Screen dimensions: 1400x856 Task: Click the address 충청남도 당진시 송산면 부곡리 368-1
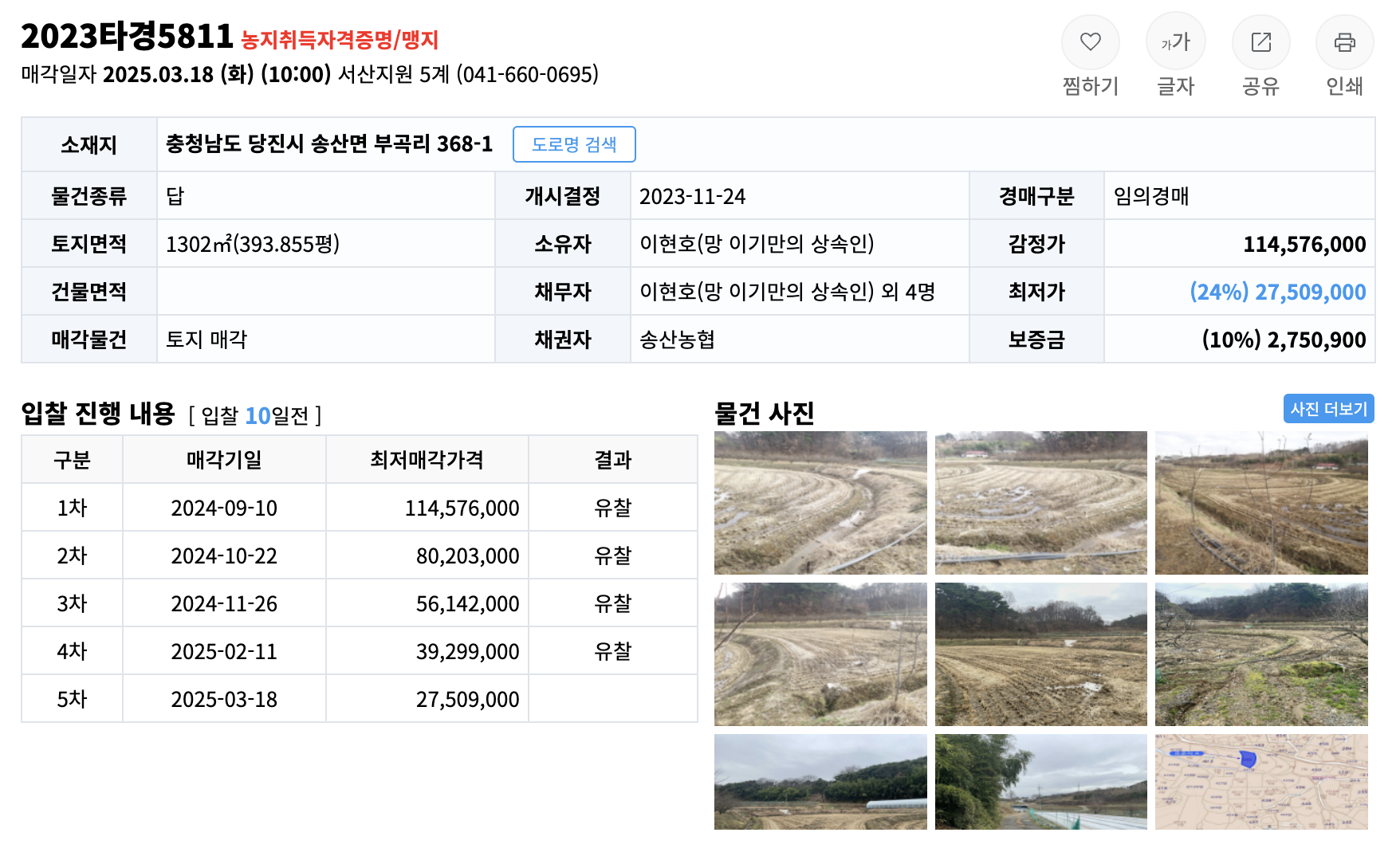(x=329, y=143)
